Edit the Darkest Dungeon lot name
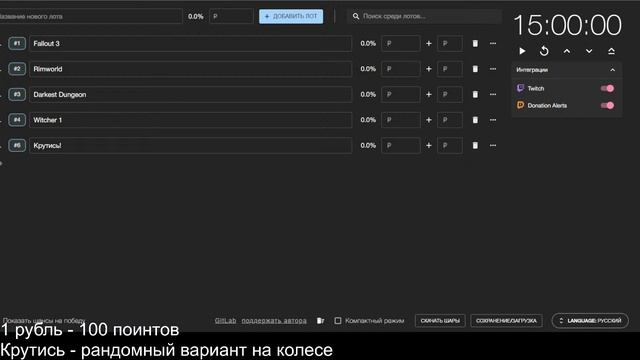 190,94
